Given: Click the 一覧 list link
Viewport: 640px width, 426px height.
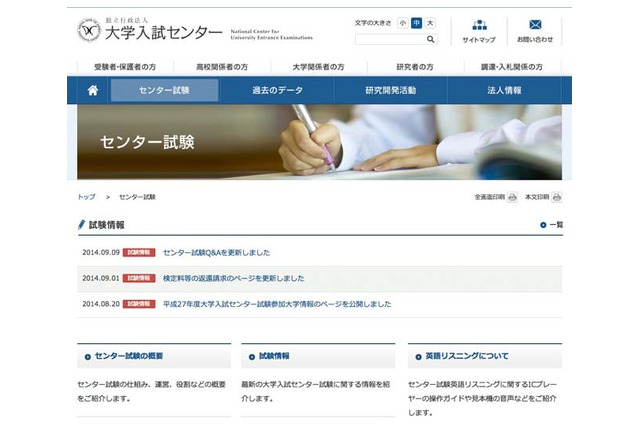Looking at the screenshot, I should click(x=556, y=225).
